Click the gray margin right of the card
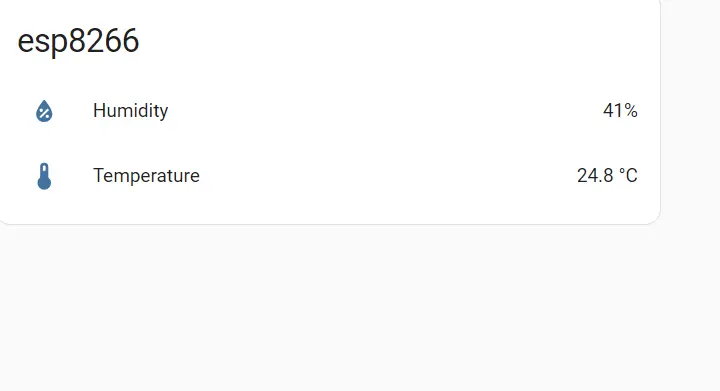 [691, 138]
